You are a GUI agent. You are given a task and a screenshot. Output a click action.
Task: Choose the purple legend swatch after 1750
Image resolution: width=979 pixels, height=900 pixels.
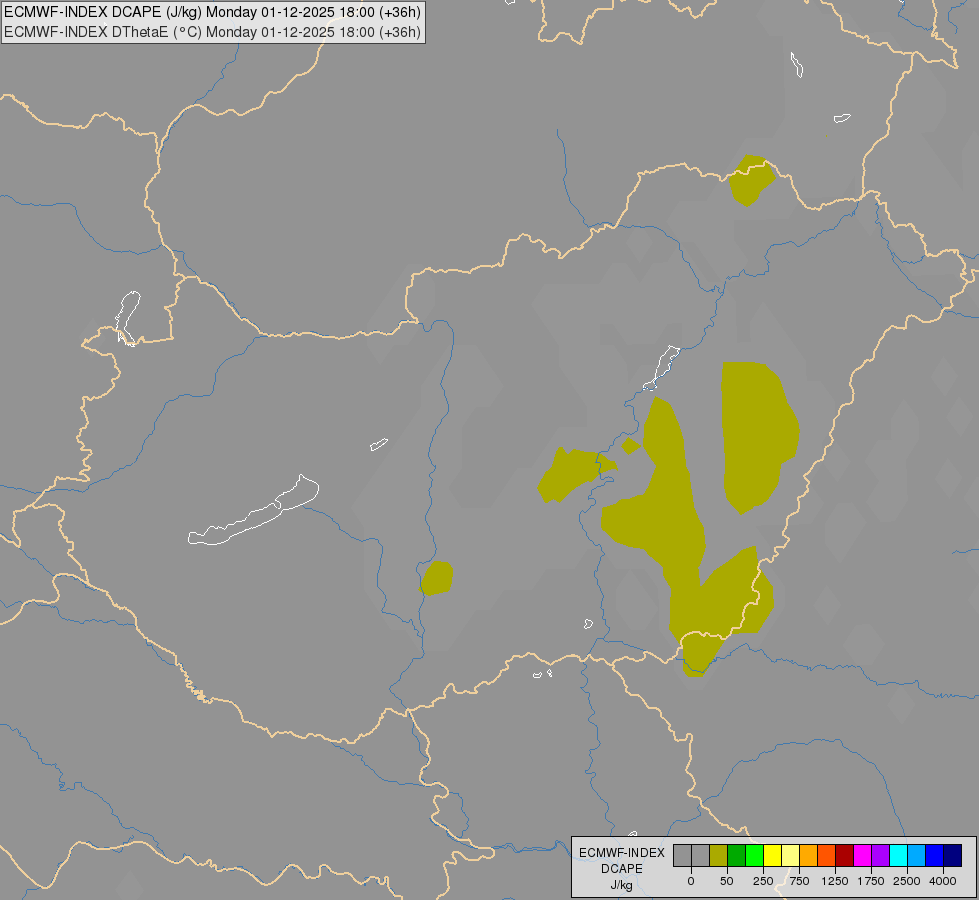click(880, 856)
